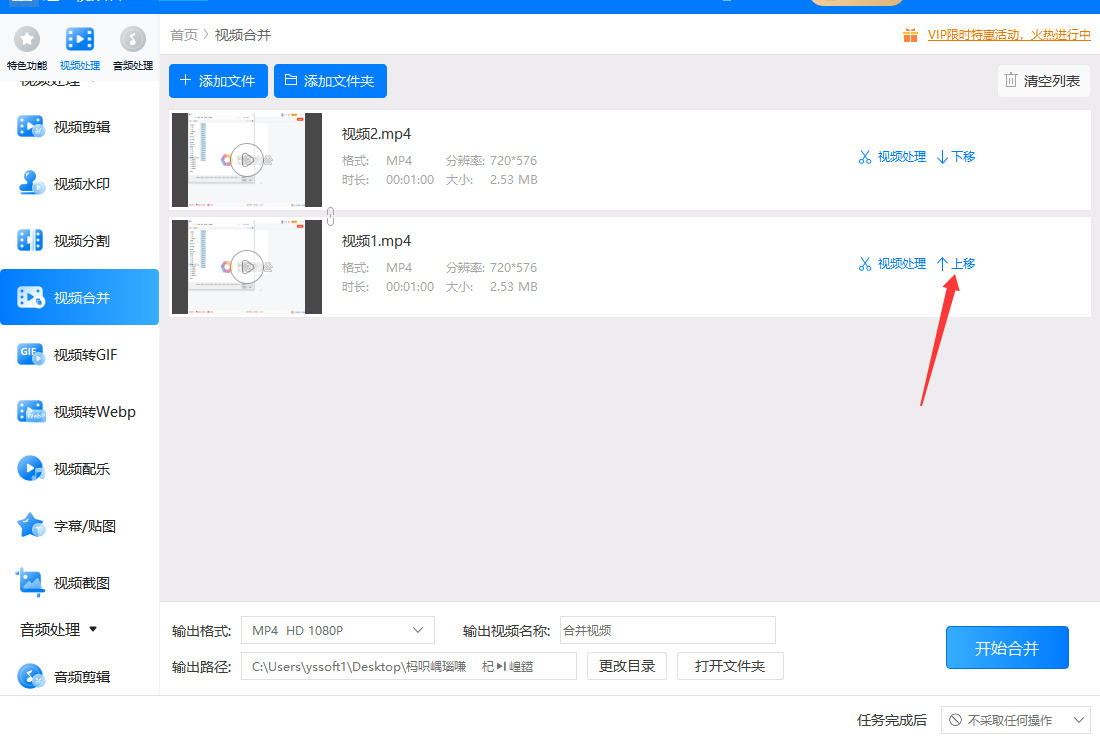Open the 输出格式 MP4 HD 1080P dropdown
The height and width of the screenshot is (744, 1100).
338,630
